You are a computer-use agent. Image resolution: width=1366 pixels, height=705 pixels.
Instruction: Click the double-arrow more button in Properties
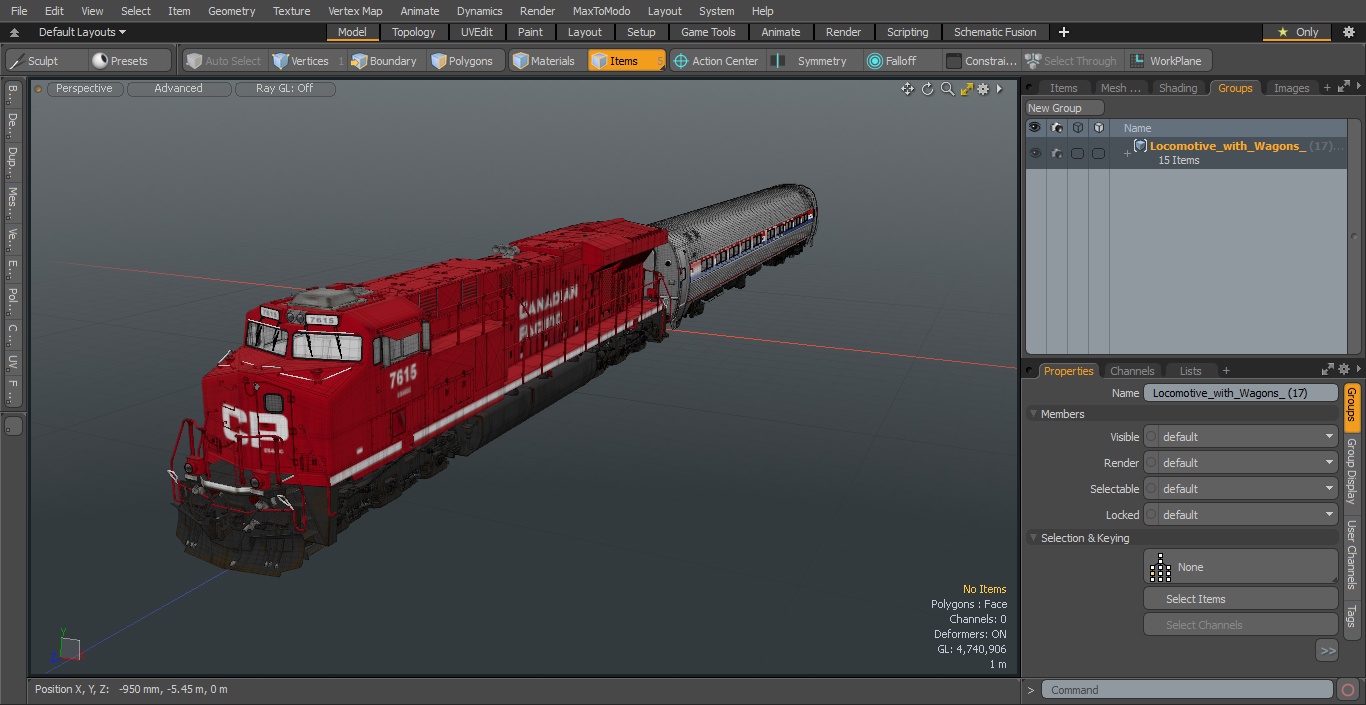(1327, 651)
